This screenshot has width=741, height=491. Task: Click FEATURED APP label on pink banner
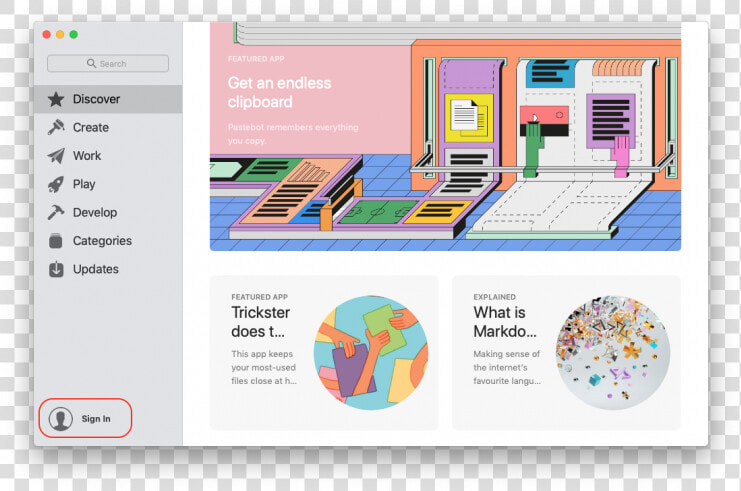tap(256, 59)
